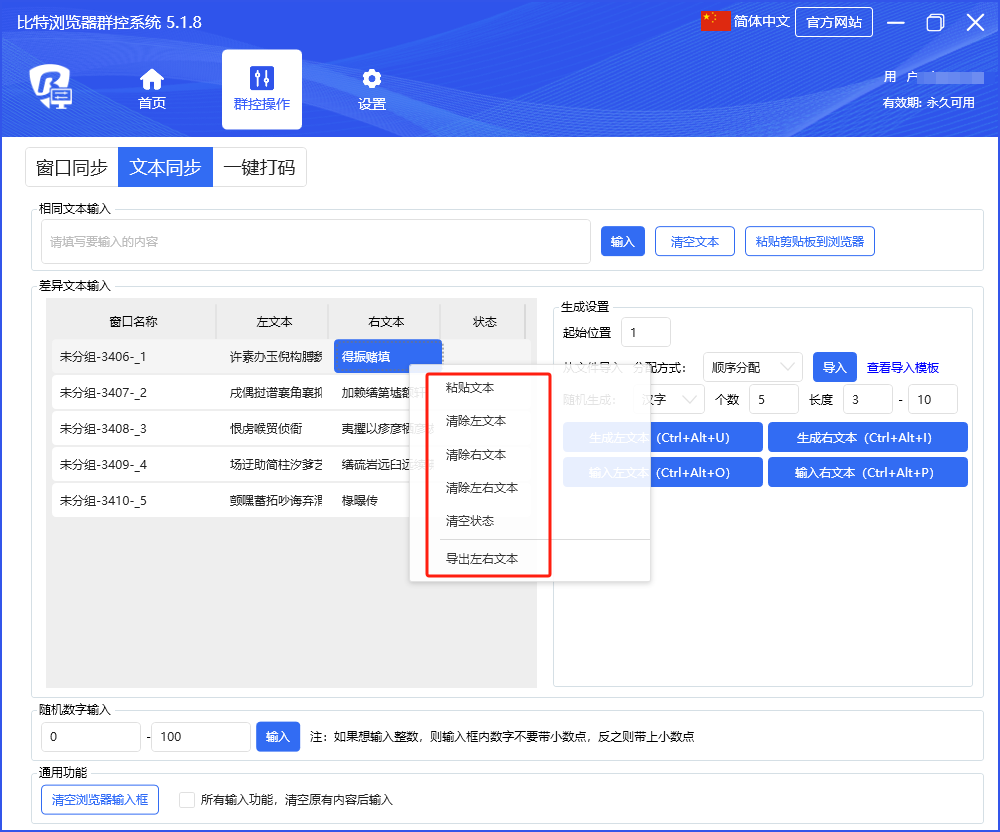Click left text cell 许素办玉倪构膊
1000x832 pixels.
click(x=276, y=356)
